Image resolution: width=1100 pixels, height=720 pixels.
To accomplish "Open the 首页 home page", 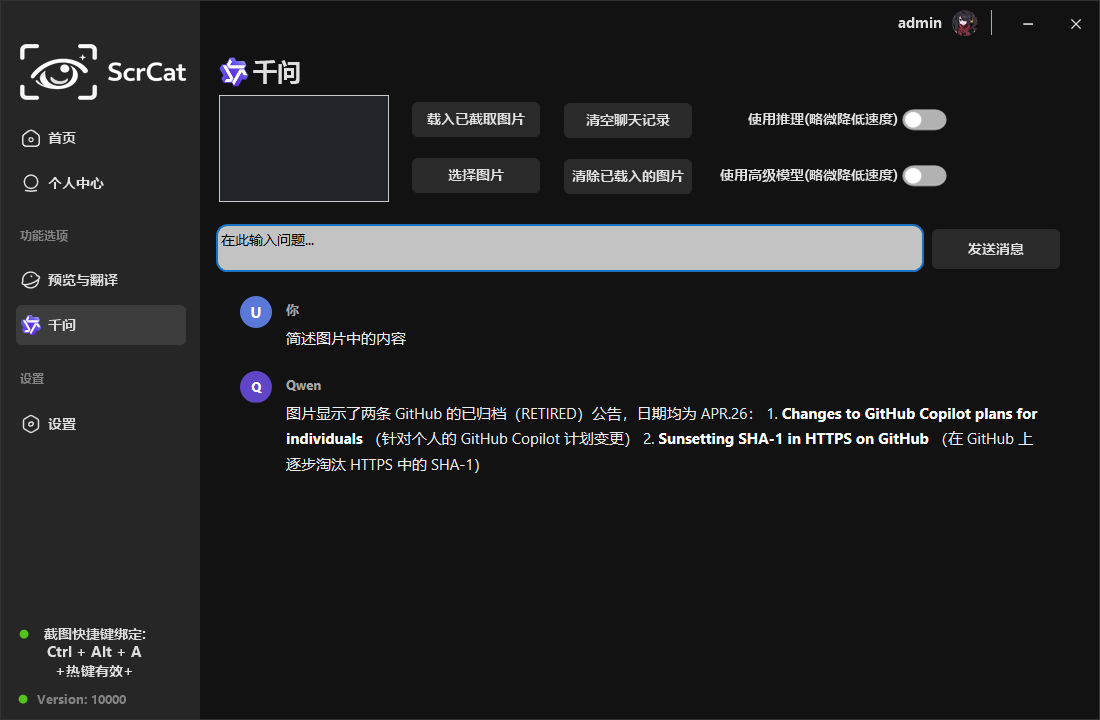I will click(x=101, y=138).
